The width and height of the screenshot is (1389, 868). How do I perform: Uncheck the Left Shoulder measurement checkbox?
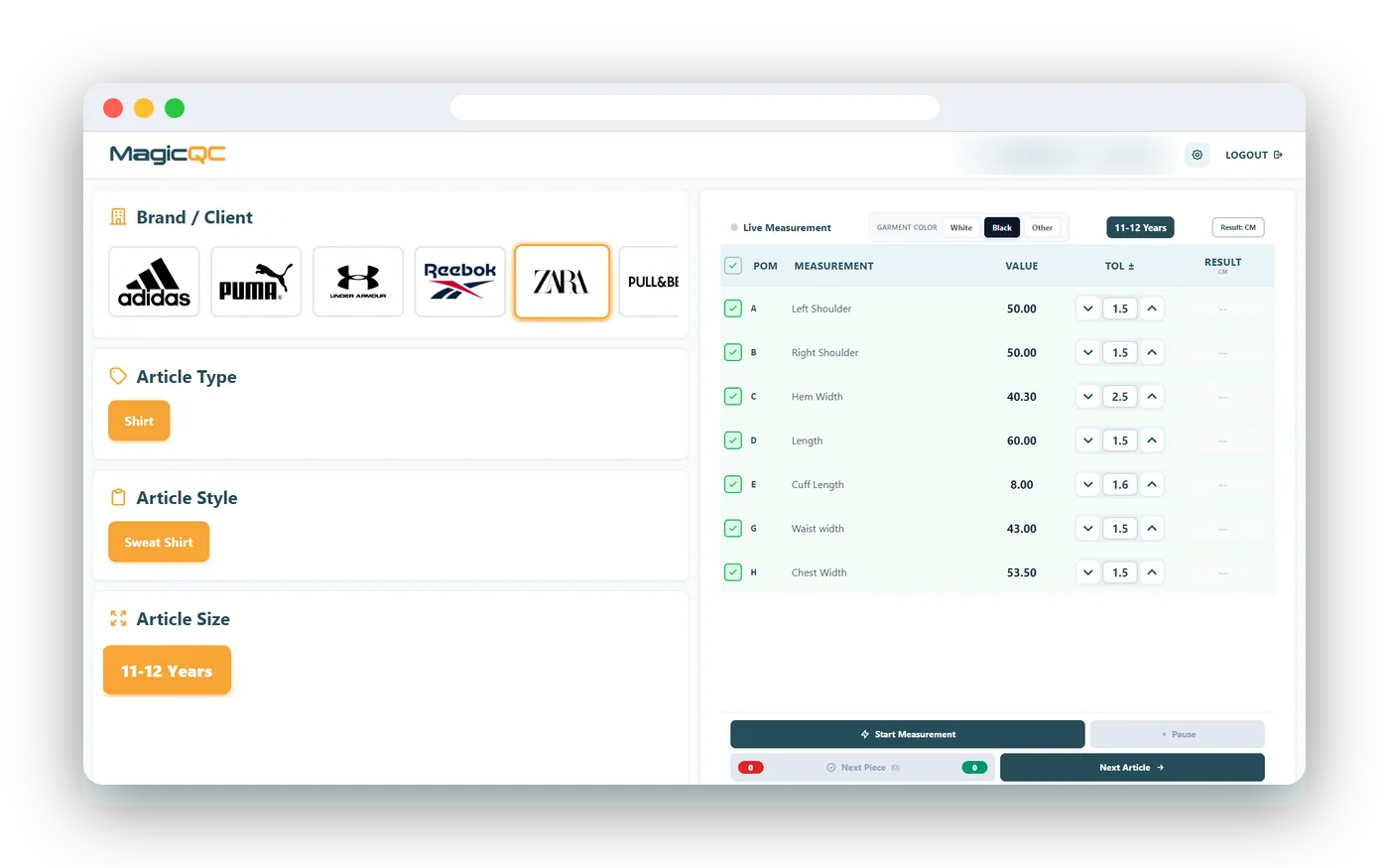pyautogui.click(x=733, y=309)
